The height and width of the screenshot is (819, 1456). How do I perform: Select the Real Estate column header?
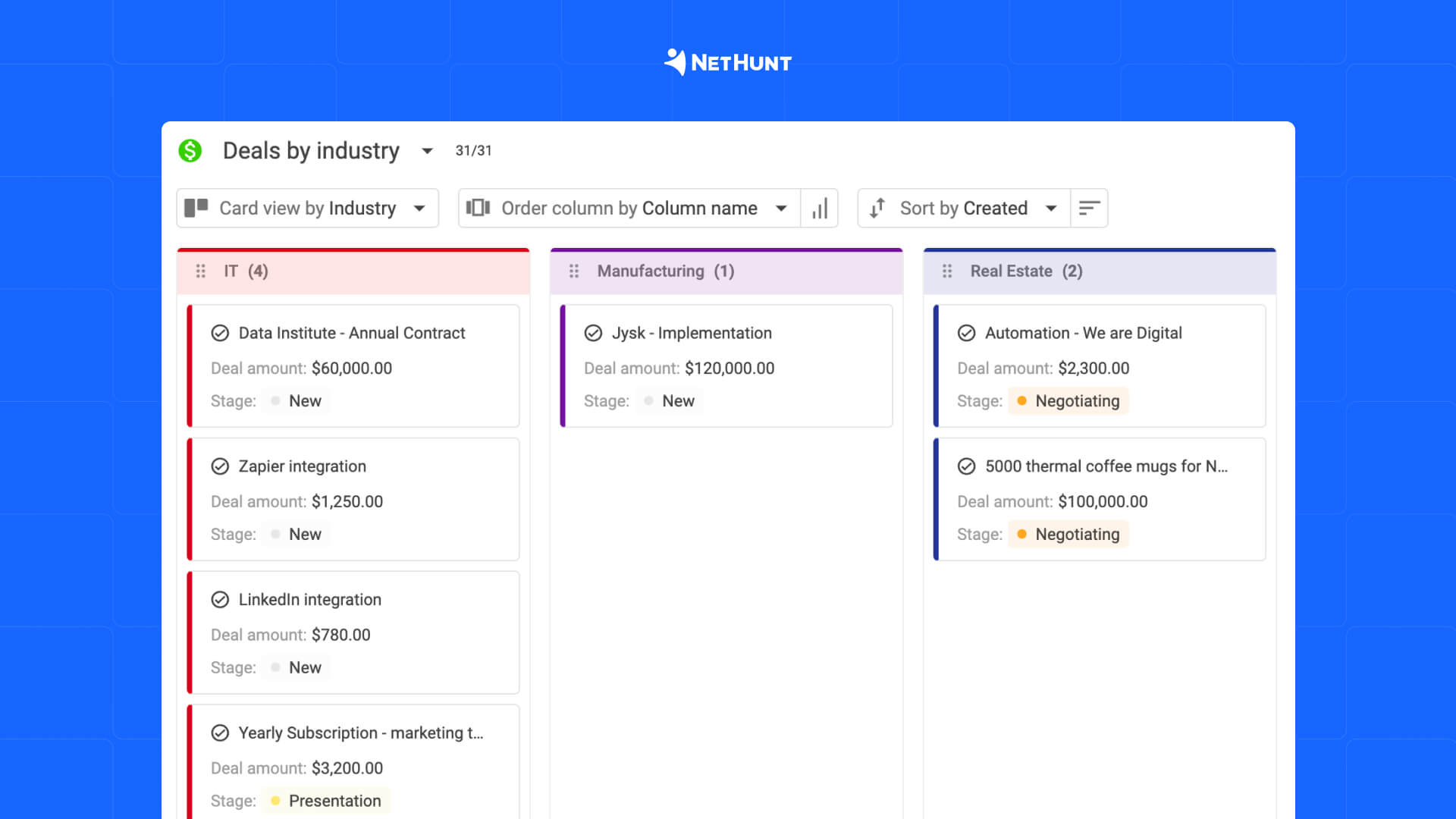[x=1026, y=271]
